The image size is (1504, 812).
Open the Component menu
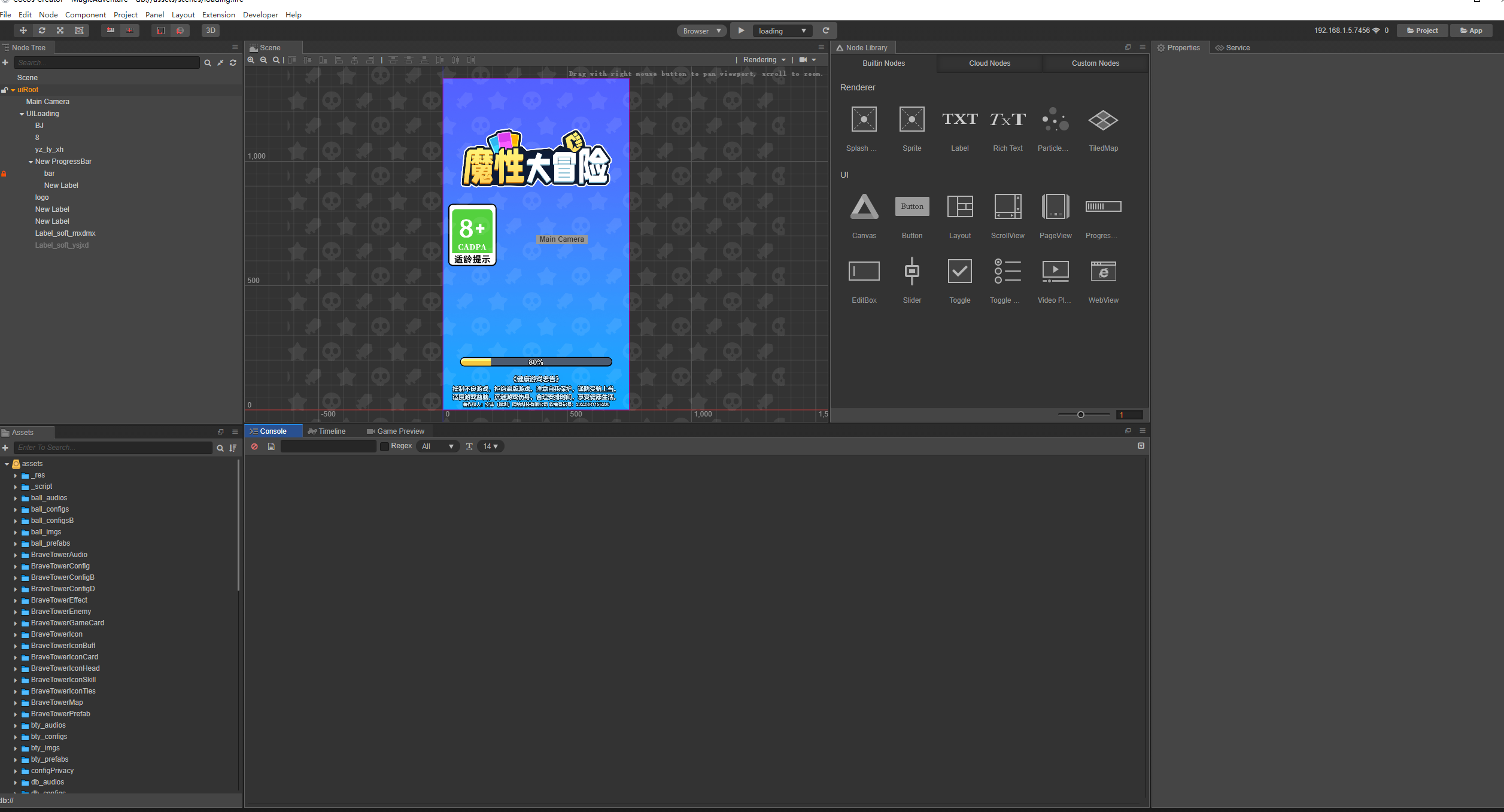coord(86,14)
